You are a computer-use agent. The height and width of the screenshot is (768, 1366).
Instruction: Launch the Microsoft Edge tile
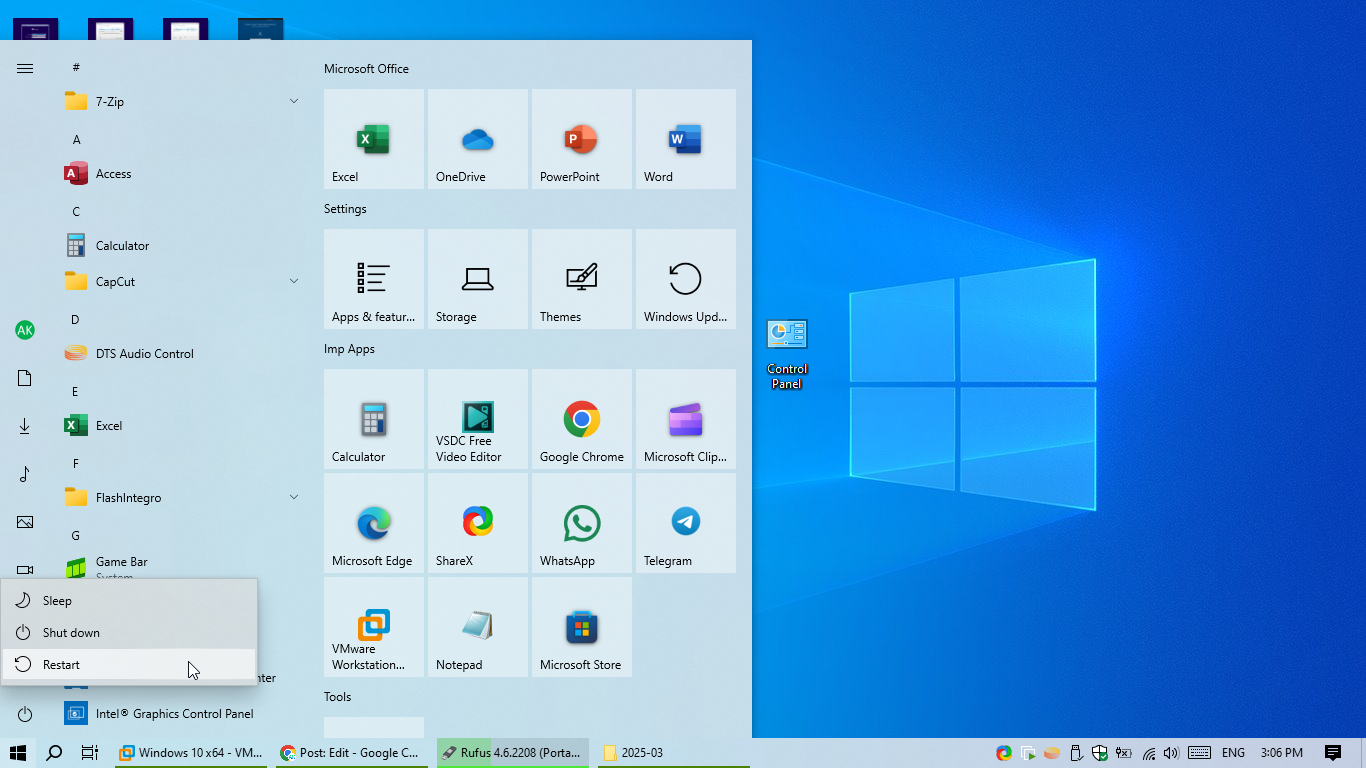tap(374, 523)
